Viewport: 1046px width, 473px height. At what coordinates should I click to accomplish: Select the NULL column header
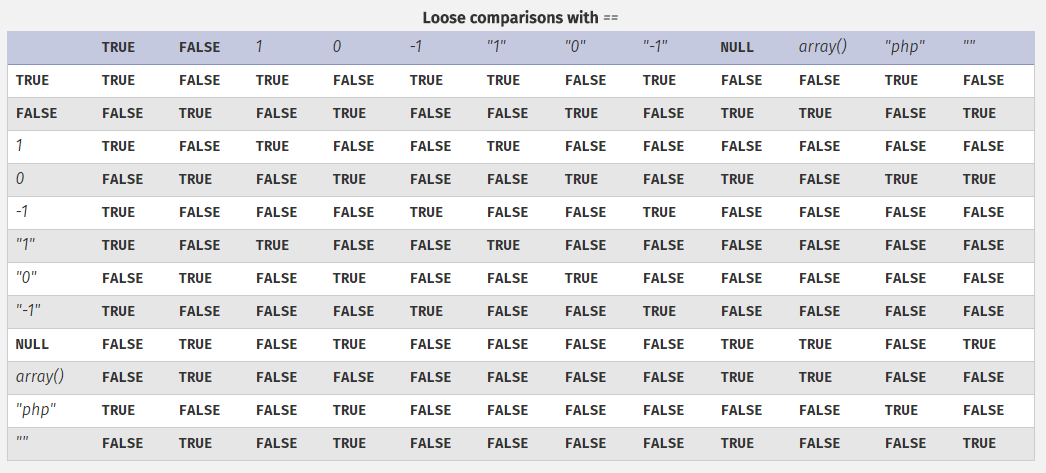pos(737,47)
